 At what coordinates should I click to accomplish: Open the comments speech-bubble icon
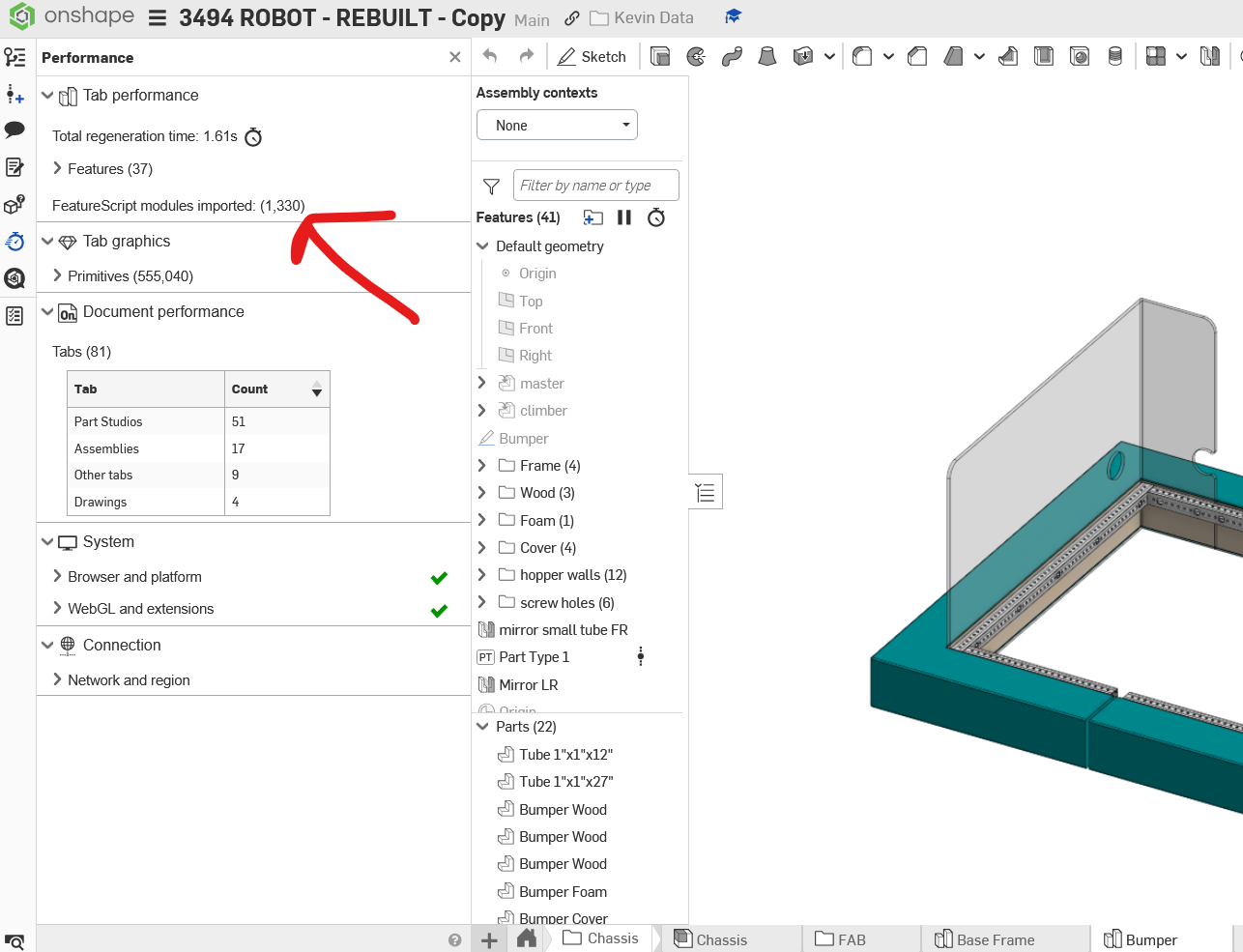[14, 130]
